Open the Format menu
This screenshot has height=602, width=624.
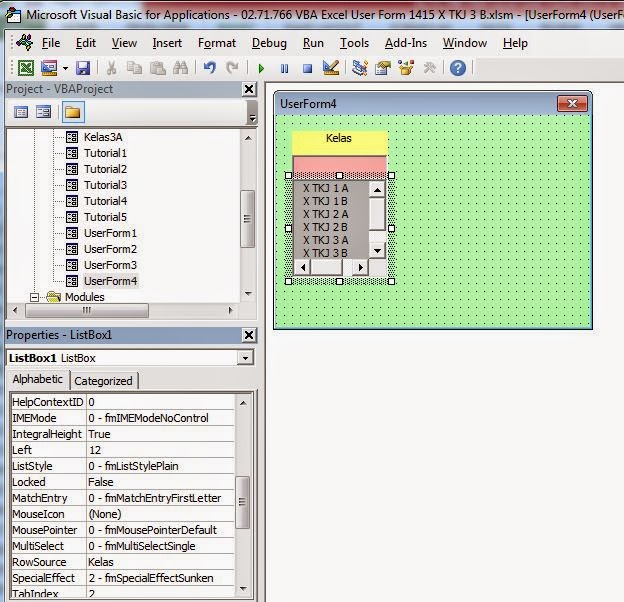[217, 43]
